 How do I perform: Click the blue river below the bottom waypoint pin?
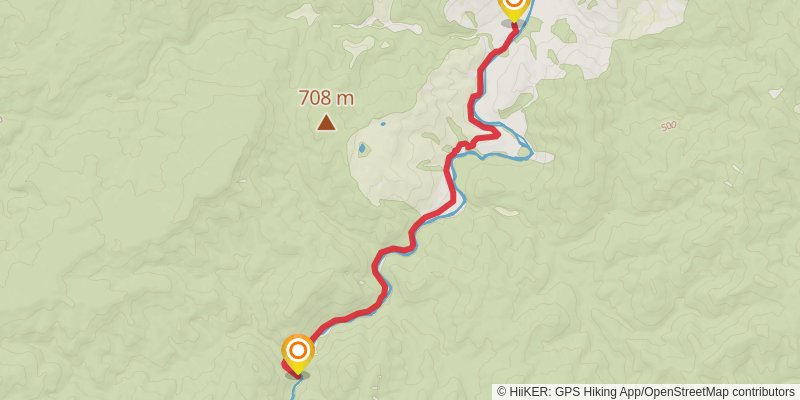click(294, 389)
